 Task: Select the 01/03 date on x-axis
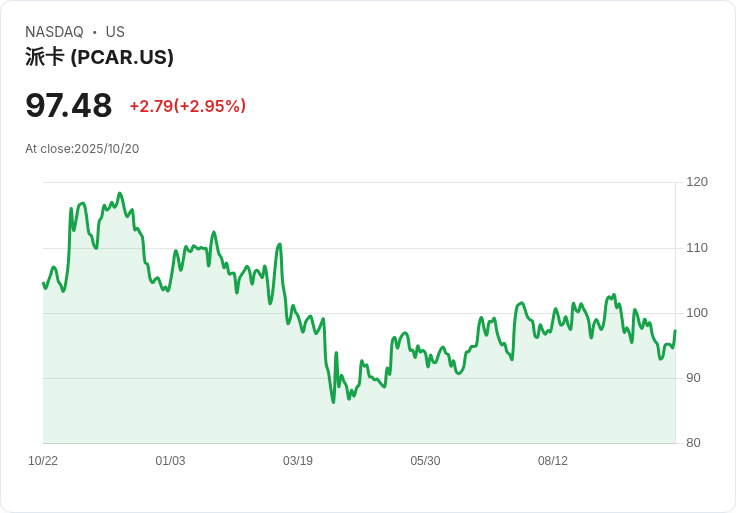coord(170,461)
